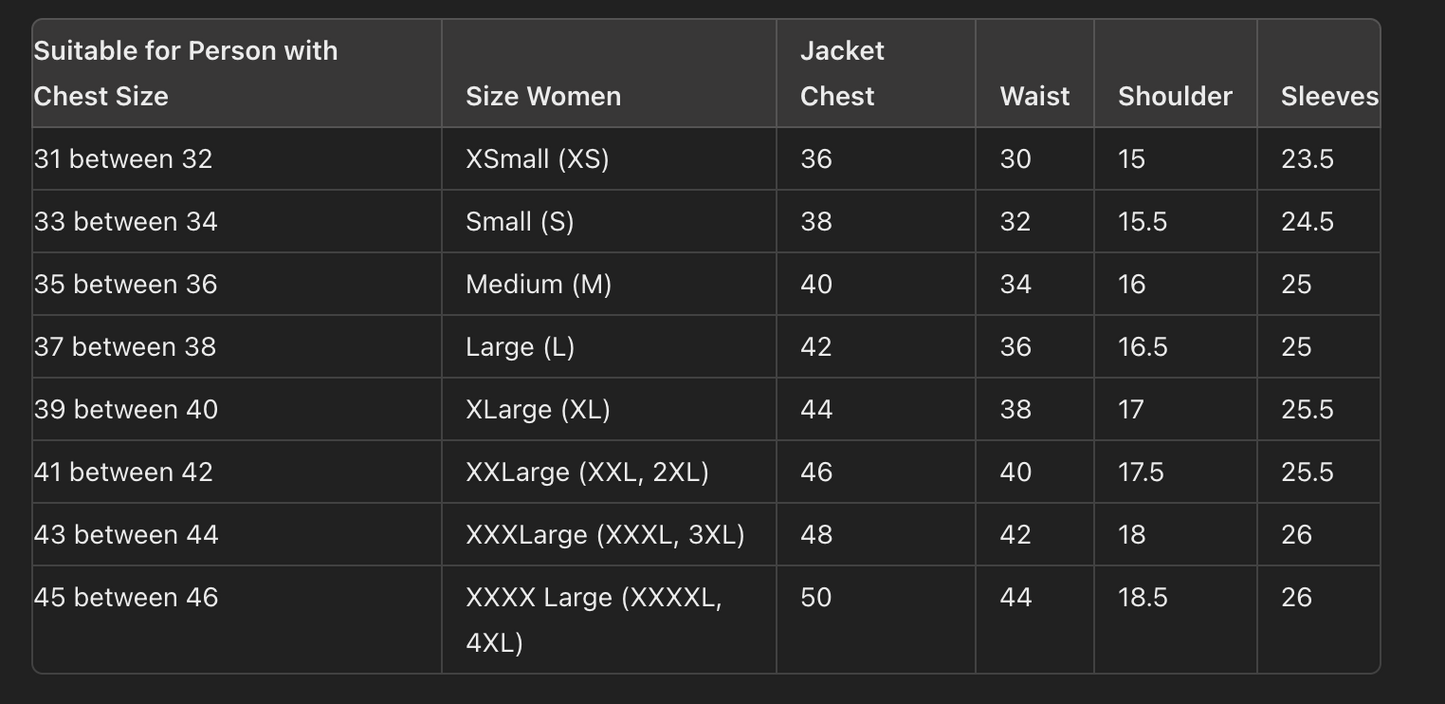Viewport: 1445px width, 704px height.
Task: Select the 23.5 sleeves value
Action: coord(1307,159)
